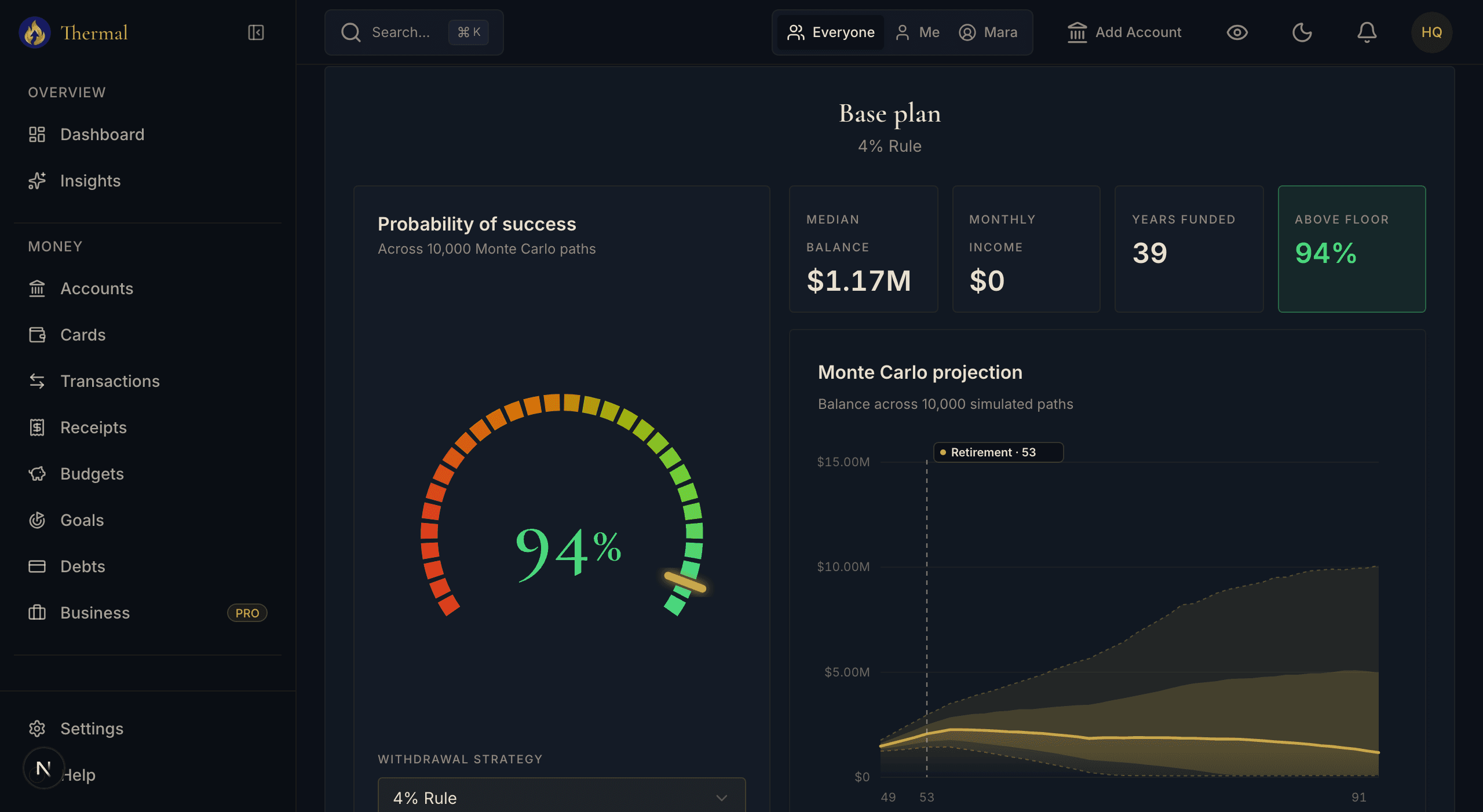Viewport: 1483px width, 812px height.
Task: Click the Settings gear icon
Action: tap(37, 729)
